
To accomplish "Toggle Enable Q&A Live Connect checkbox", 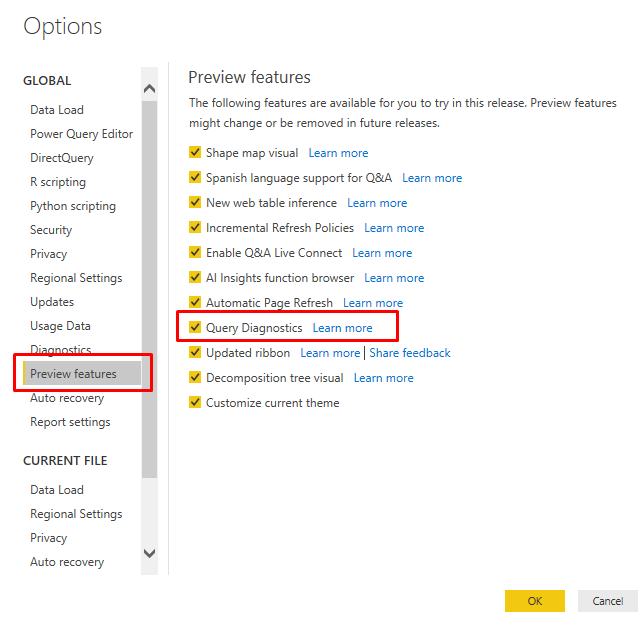I will coord(195,253).
